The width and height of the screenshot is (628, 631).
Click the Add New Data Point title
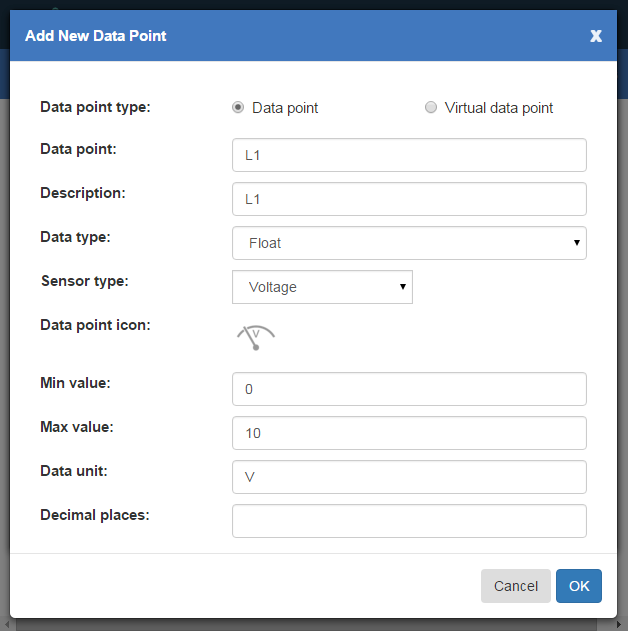point(96,36)
